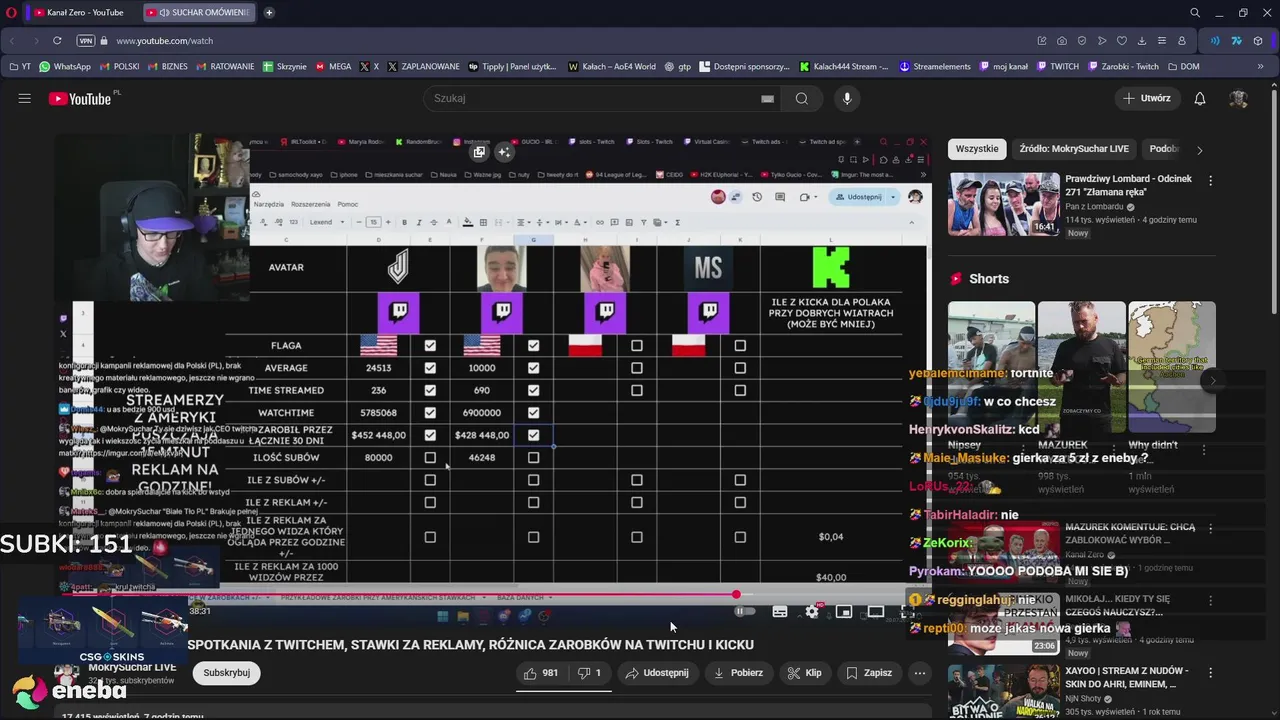Open options for Prawdziwy Lombard video
1280x720 pixels.
pyautogui.click(x=1210, y=181)
